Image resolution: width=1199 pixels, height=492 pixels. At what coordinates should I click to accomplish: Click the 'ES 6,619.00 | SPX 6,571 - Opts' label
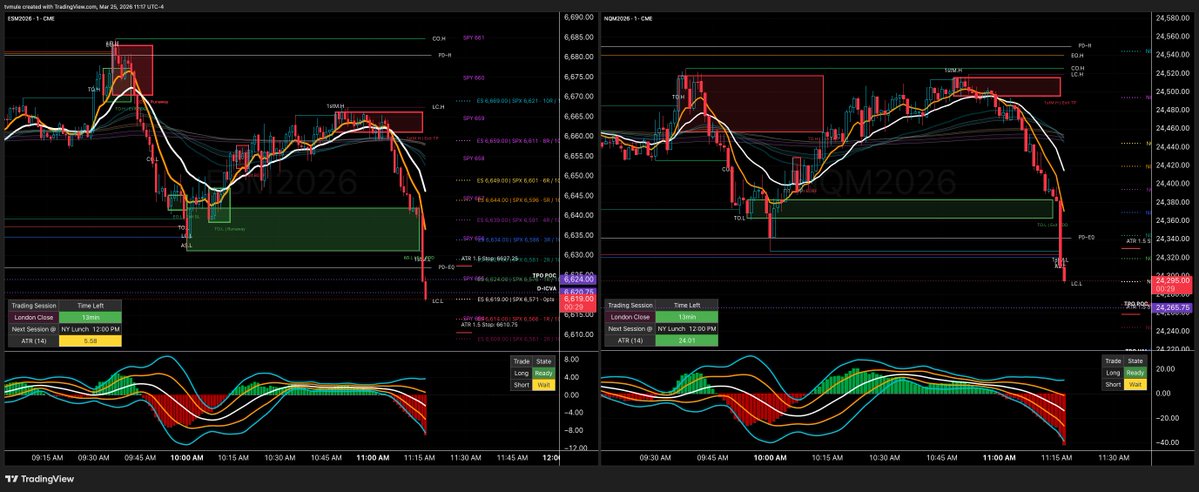click(515, 299)
